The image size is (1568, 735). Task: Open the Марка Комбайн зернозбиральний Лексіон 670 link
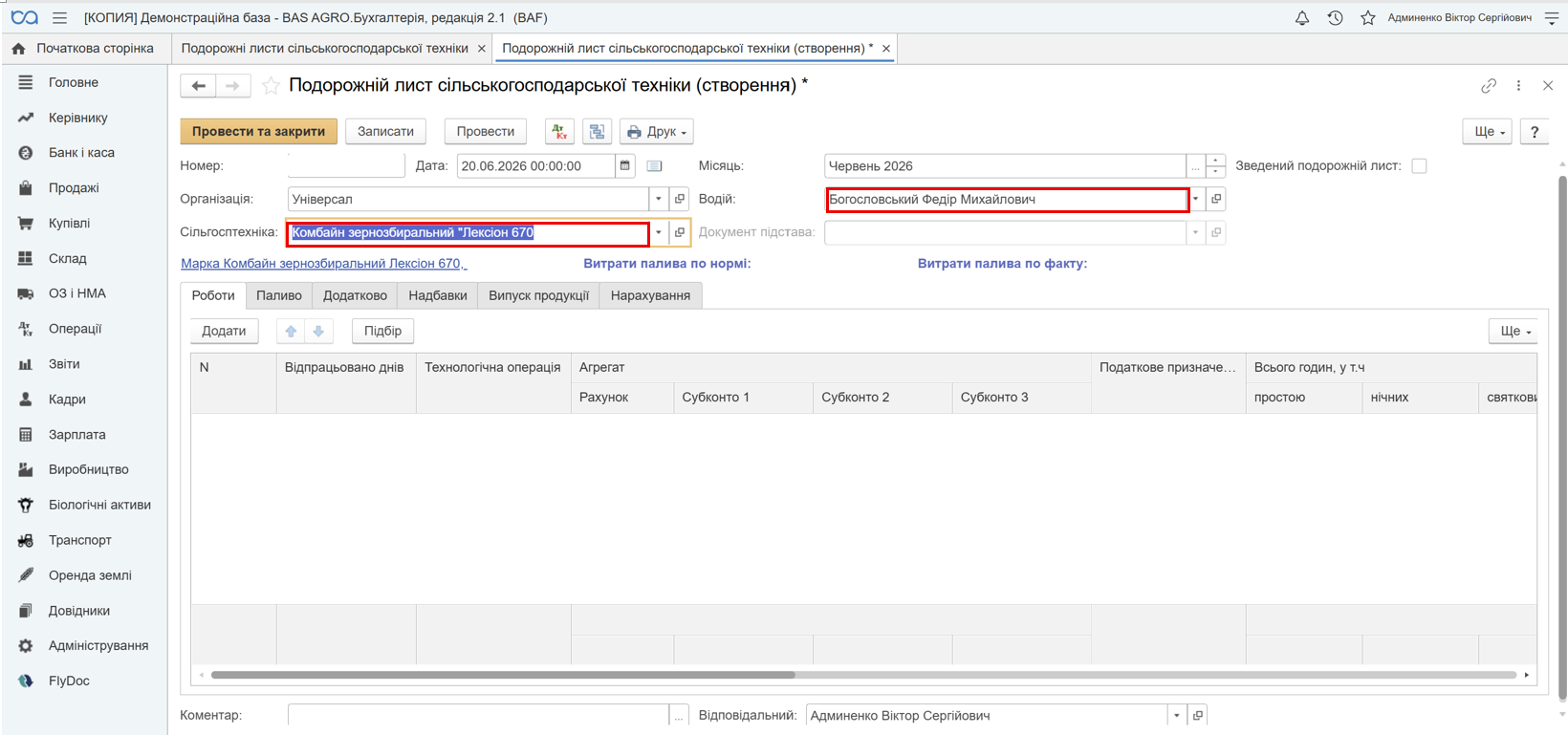(324, 264)
